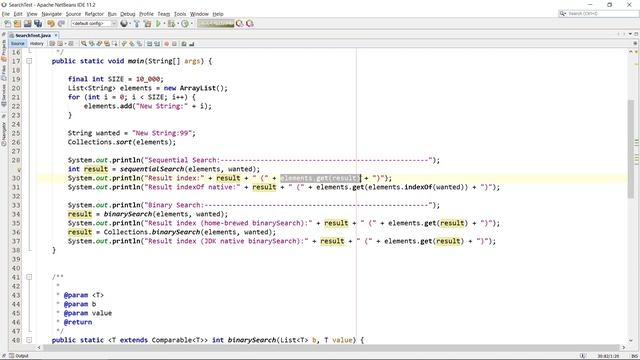Click the hint icon beside line 29
The image size is (640, 360).
click(x=18, y=169)
